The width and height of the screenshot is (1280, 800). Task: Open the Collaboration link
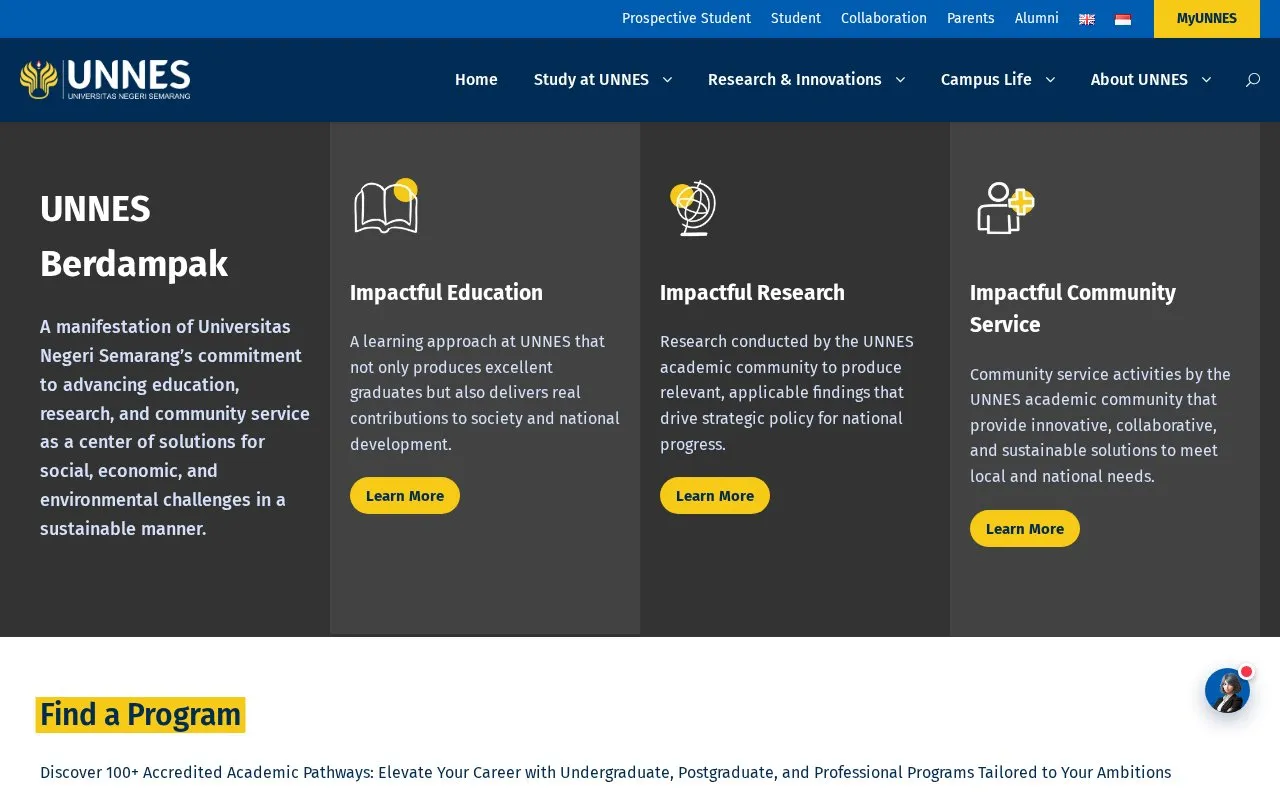(884, 19)
